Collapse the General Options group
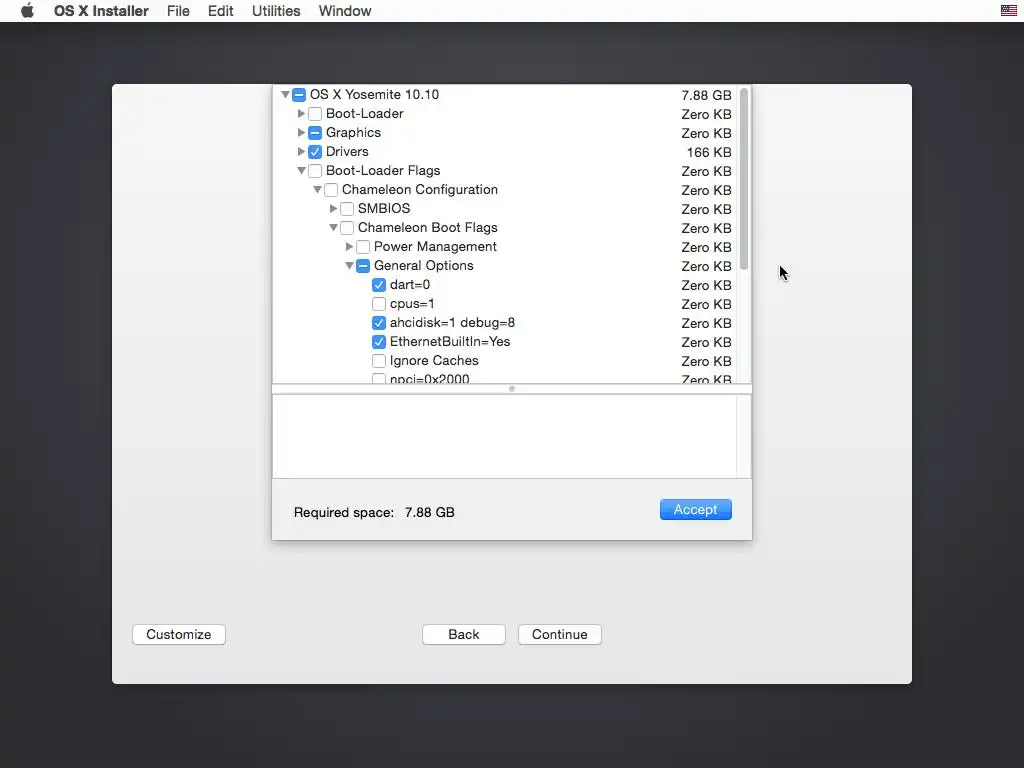1024x768 pixels. coord(349,266)
